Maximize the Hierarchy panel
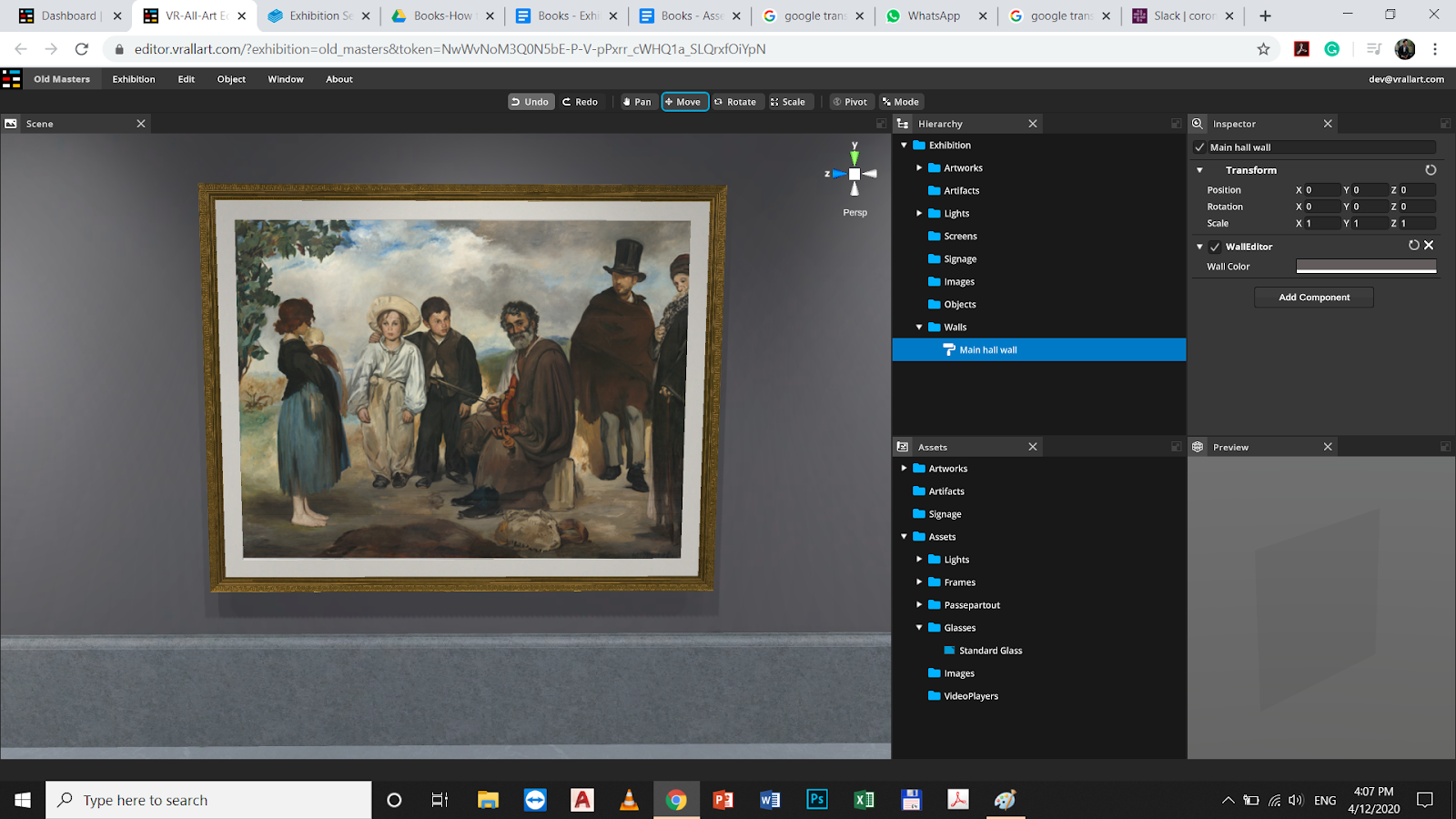This screenshot has width=1456, height=819. (x=1176, y=124)
